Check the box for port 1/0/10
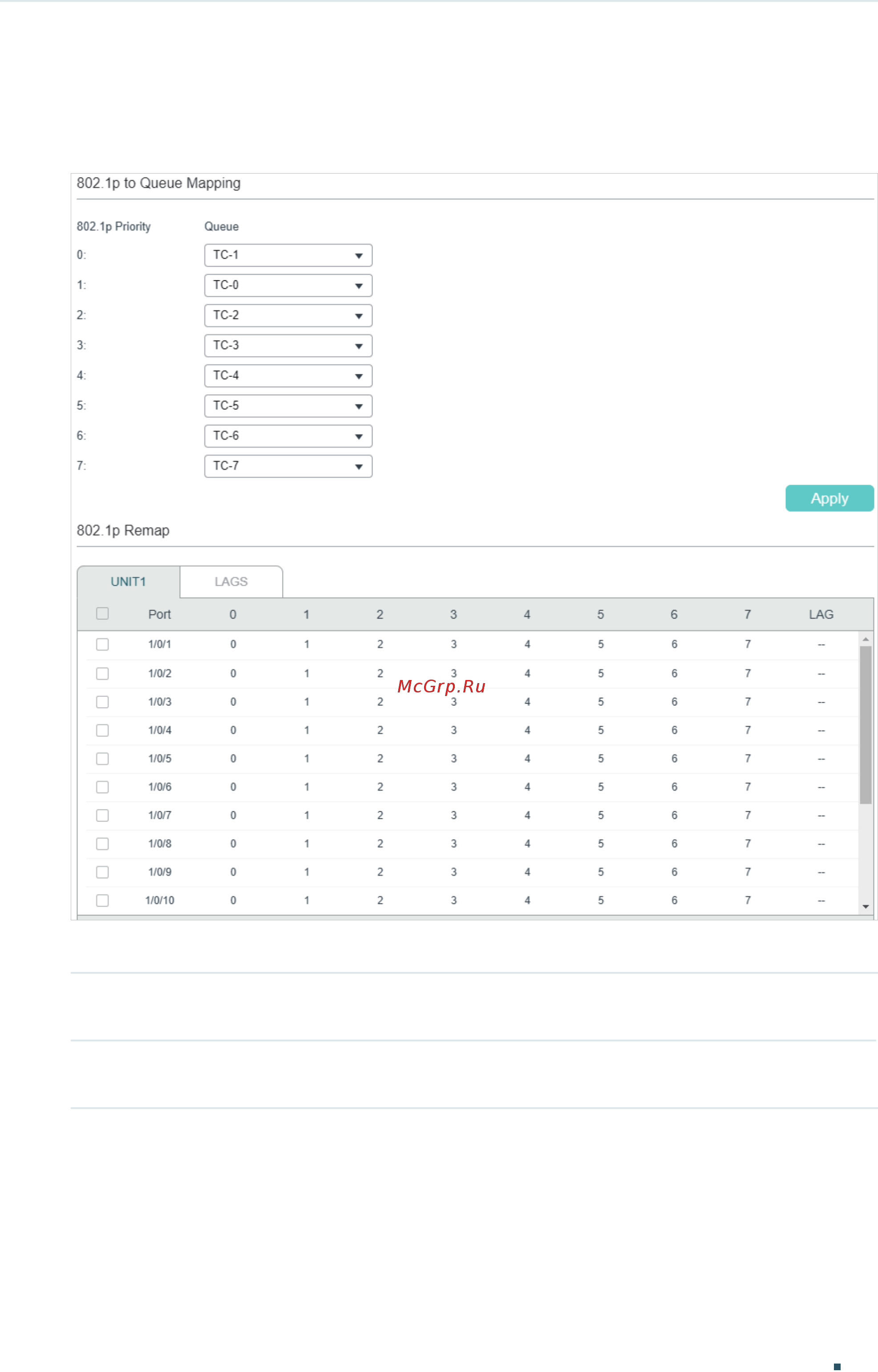This screenshot has height=1372, width=878. point(103,901)
